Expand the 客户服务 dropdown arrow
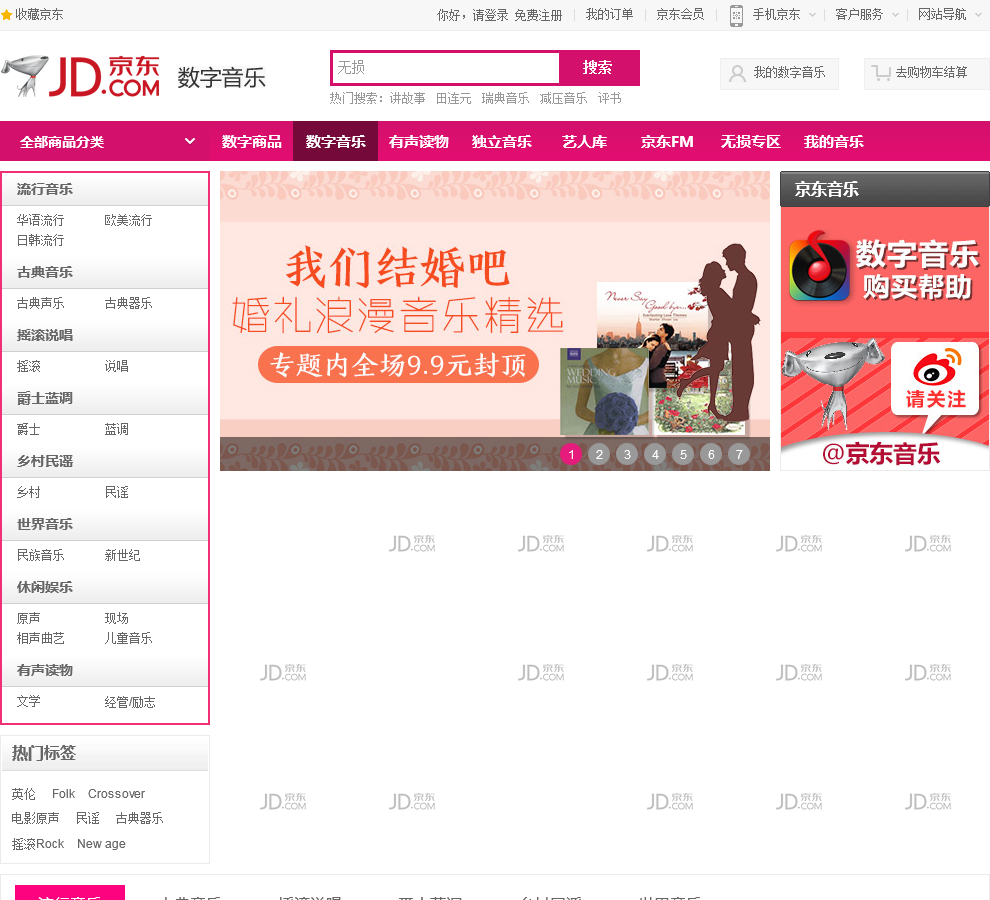Image resolution: width=990 pixels, height=900 pixels. click(895, 15)
